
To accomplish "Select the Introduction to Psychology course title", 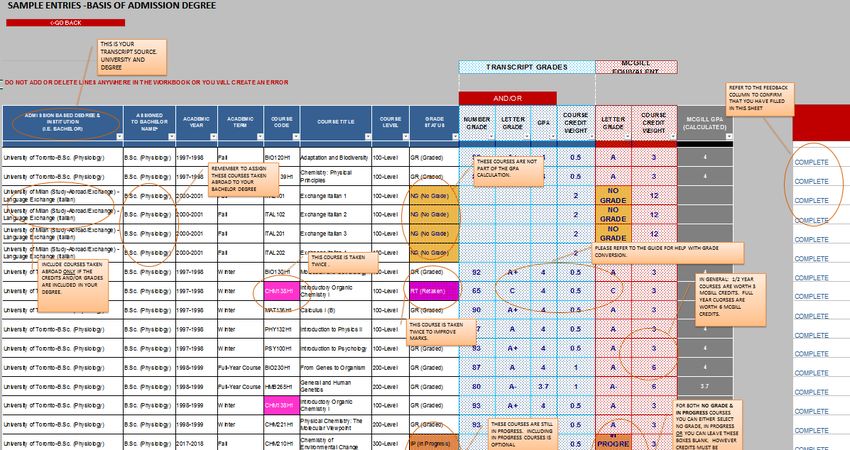I will [336, 349].
